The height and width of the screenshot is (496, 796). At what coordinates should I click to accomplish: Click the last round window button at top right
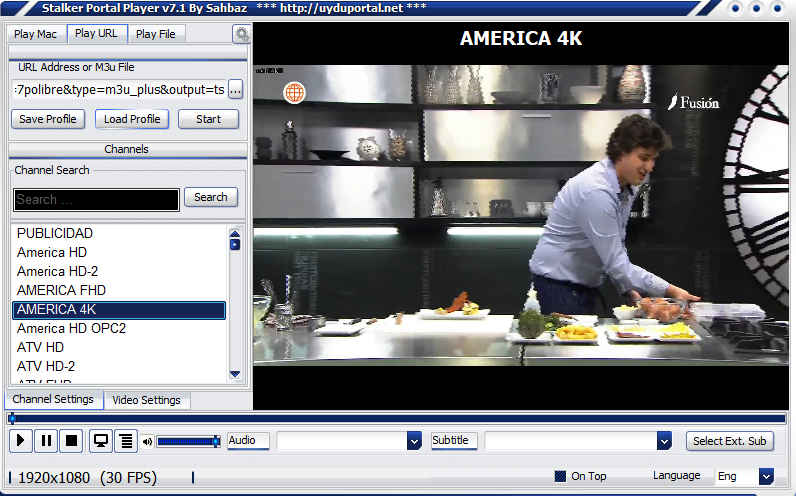(x=778, y=9)
